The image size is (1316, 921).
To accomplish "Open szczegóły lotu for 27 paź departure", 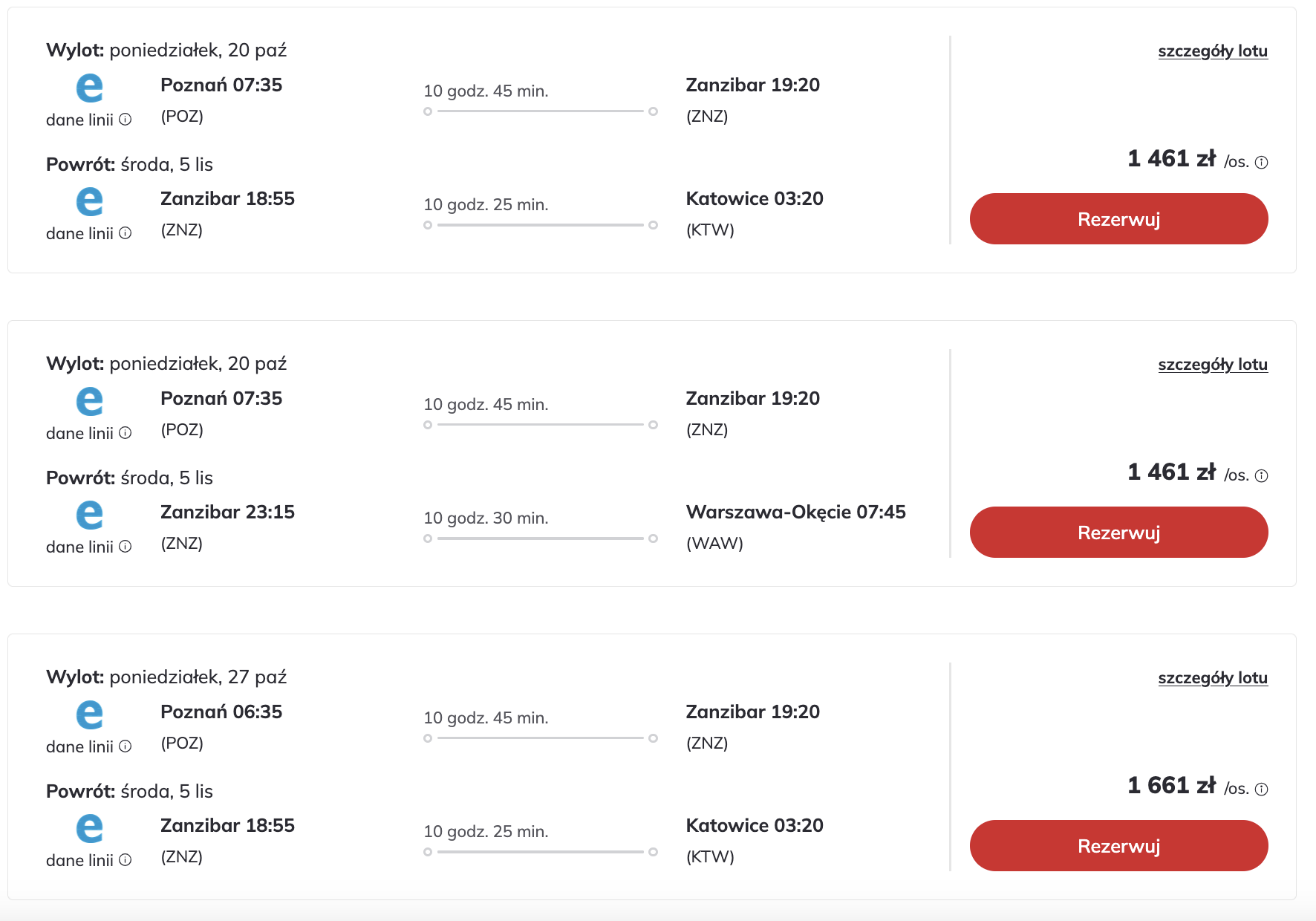I will (1212, 678).
